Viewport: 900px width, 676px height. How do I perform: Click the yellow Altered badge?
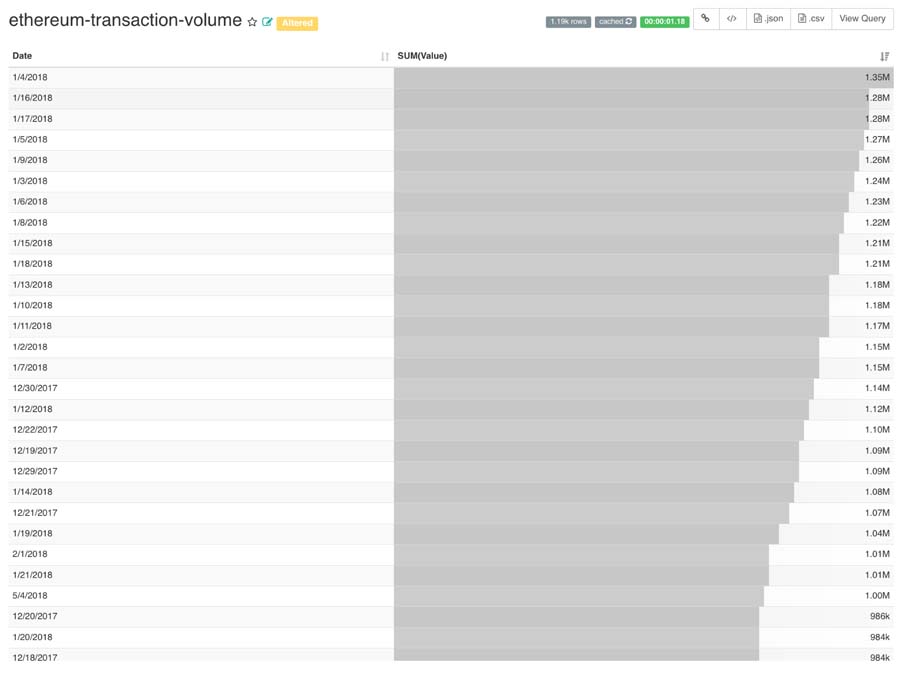tap(297, 23)
